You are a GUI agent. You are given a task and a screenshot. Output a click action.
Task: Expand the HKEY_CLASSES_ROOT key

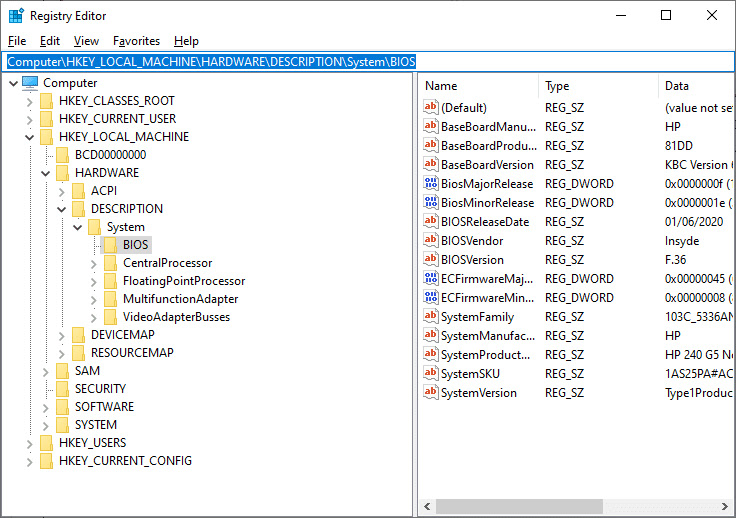pos(30,102)
